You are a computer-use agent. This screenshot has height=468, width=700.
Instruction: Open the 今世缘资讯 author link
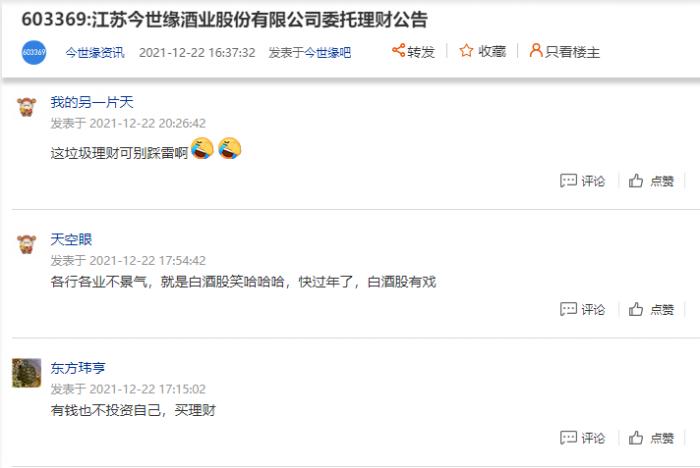click(95, 53)
